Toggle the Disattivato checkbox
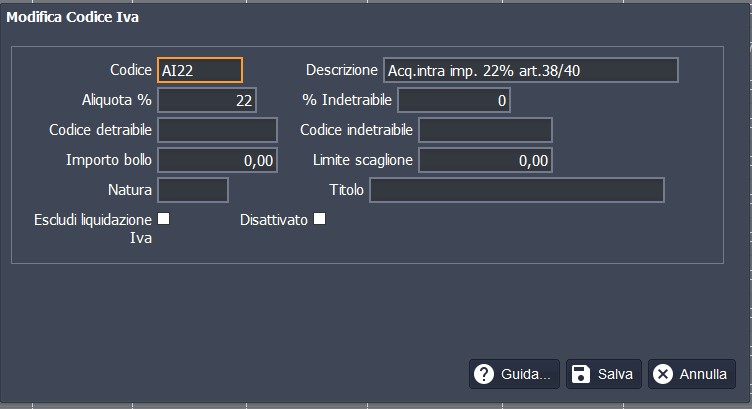This screenshot has width=752, height=409. [x=320, y=219]
